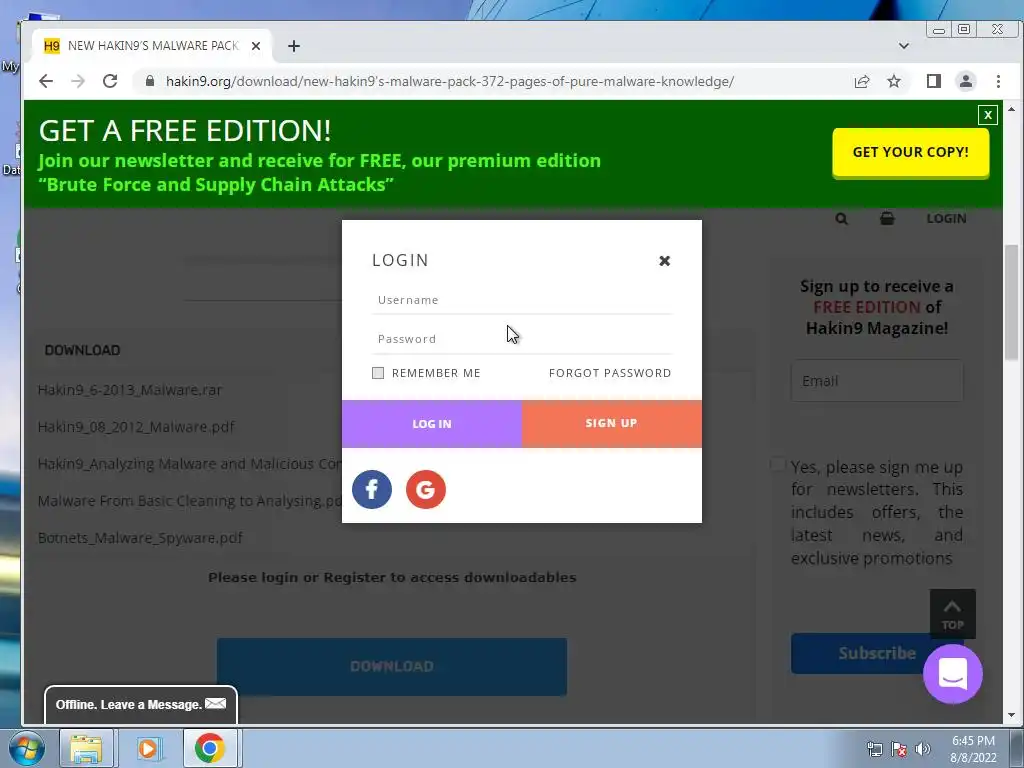Switch to Chrome on the taskbar
This screenshot has width=1024, height=768.
[210, 748]
